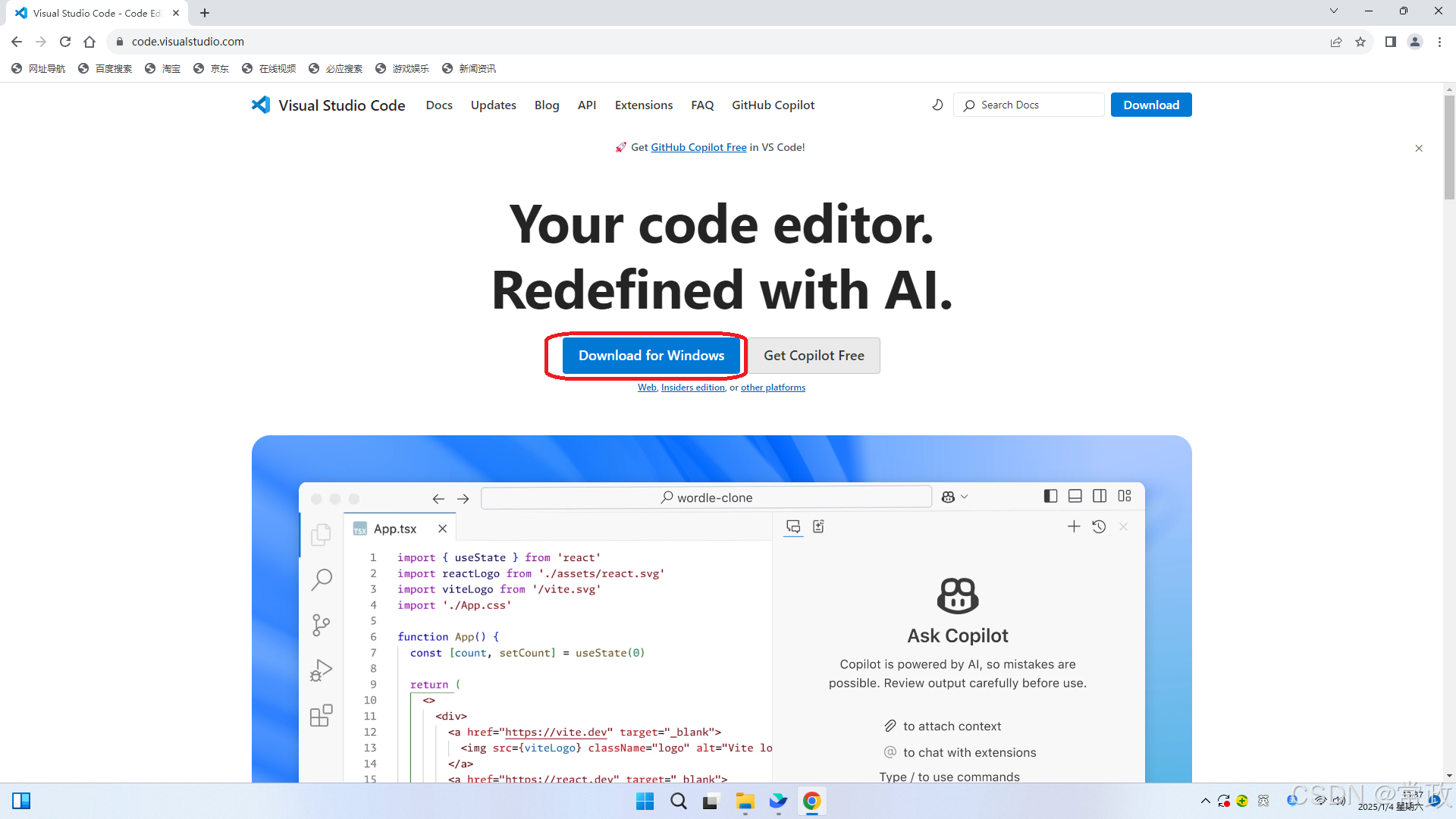Viewport: 1456px width, 819px height.
Task: Click the Source Control branch icon
Action: [x=322, y=625]
